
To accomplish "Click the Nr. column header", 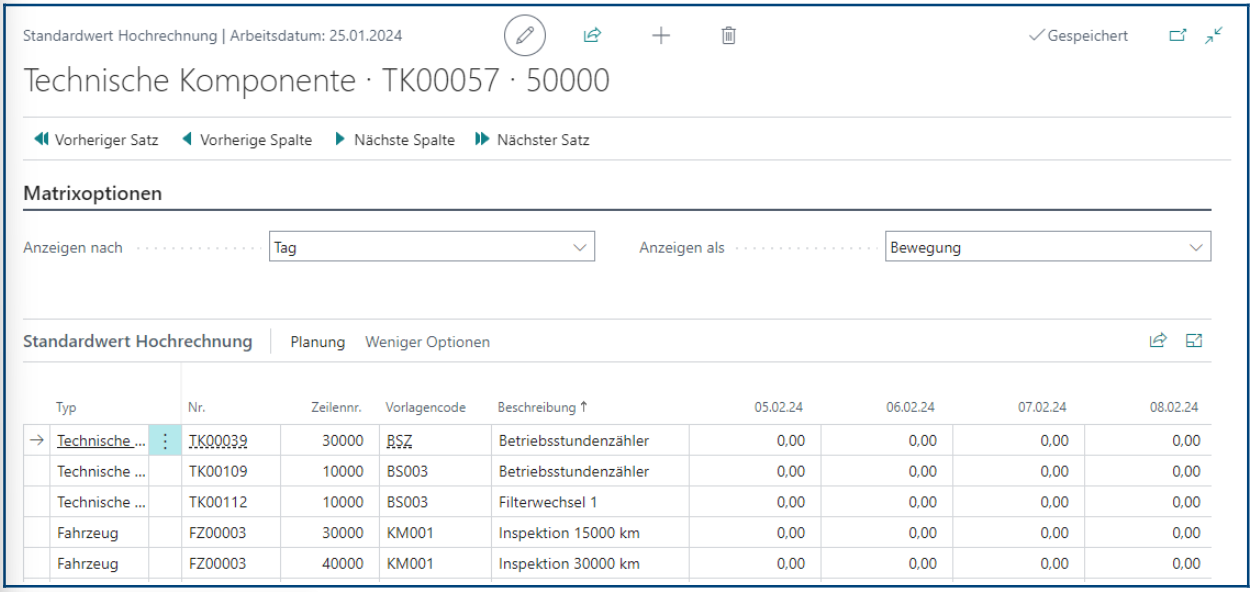I will pos(197,407).
